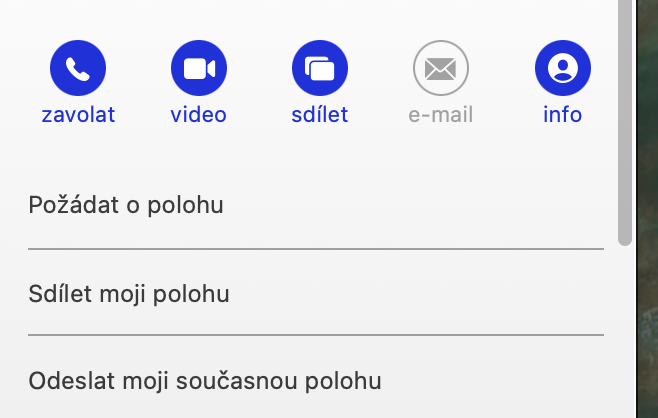Viewport: 658px width, 418px height.
Task: Click the greyed-out envelope icon
Action: [441, 68]
